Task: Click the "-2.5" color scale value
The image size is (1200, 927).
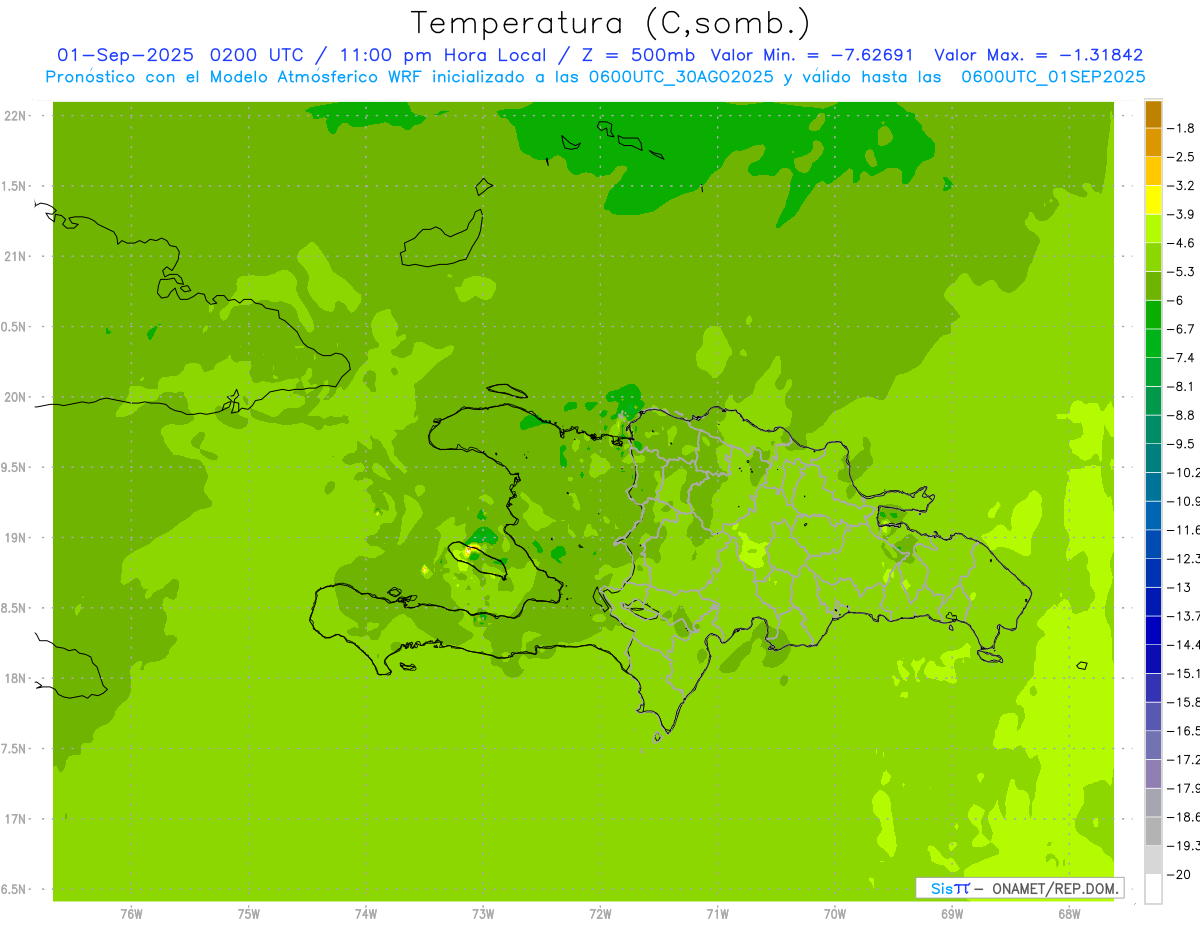Action: 1182,157
